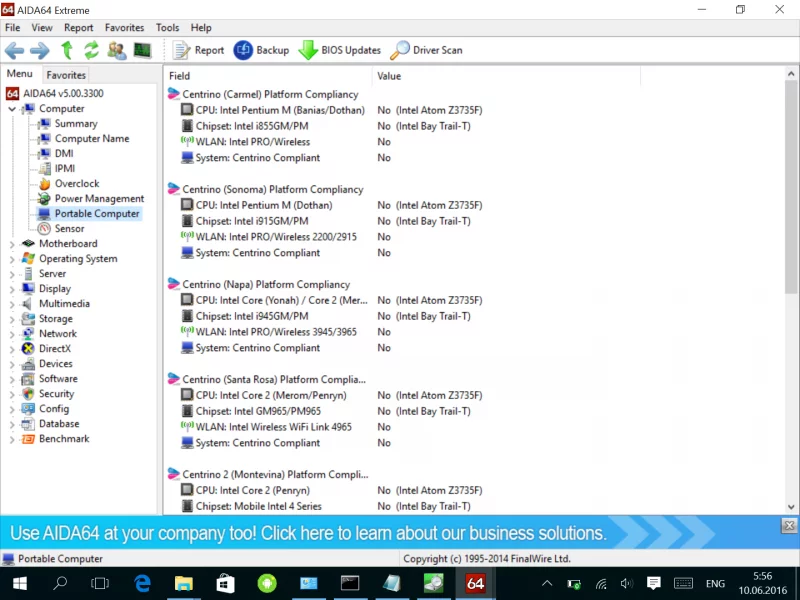Switch to the Favorites tab
This screenshot has width=800, height=600.
point(66,75)
